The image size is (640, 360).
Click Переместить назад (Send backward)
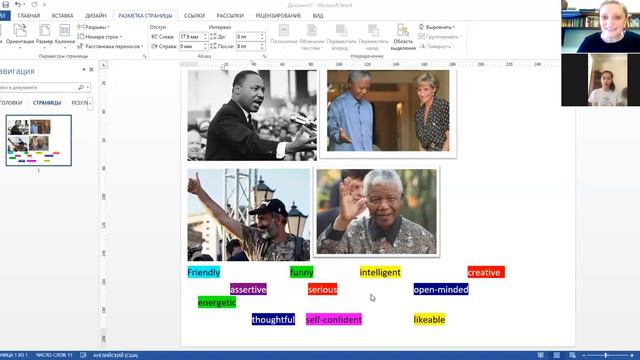373,36
